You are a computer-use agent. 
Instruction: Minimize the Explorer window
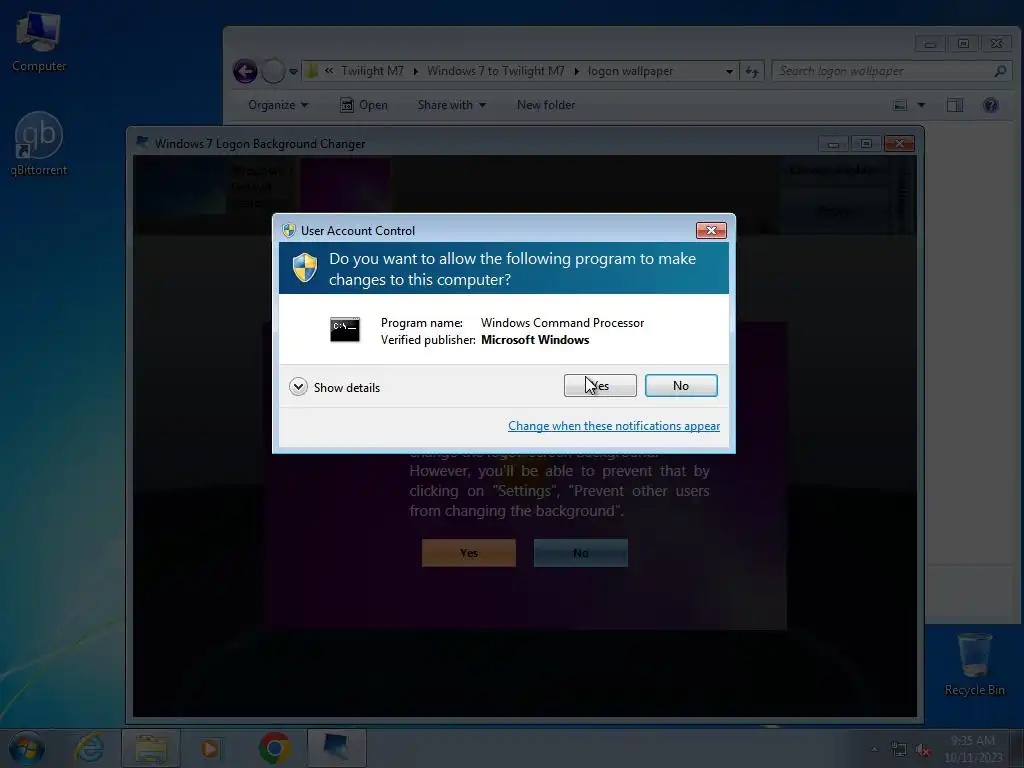930,44
